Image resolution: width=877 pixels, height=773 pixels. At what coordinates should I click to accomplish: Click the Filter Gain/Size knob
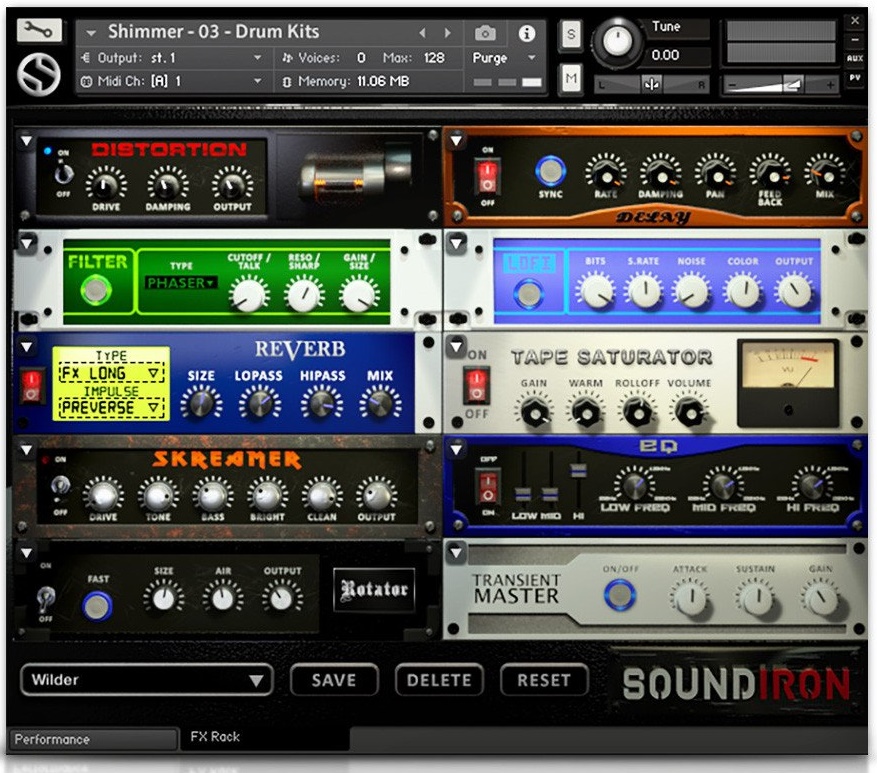click(359, 294)
